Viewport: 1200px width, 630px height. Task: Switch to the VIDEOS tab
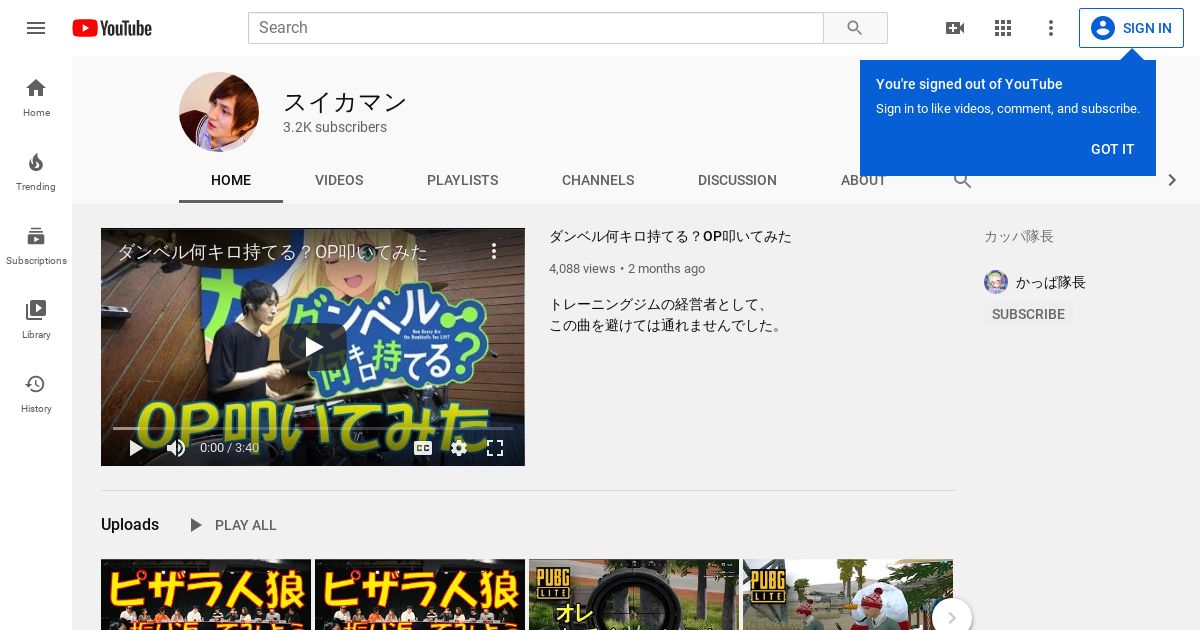pos(339,180)
